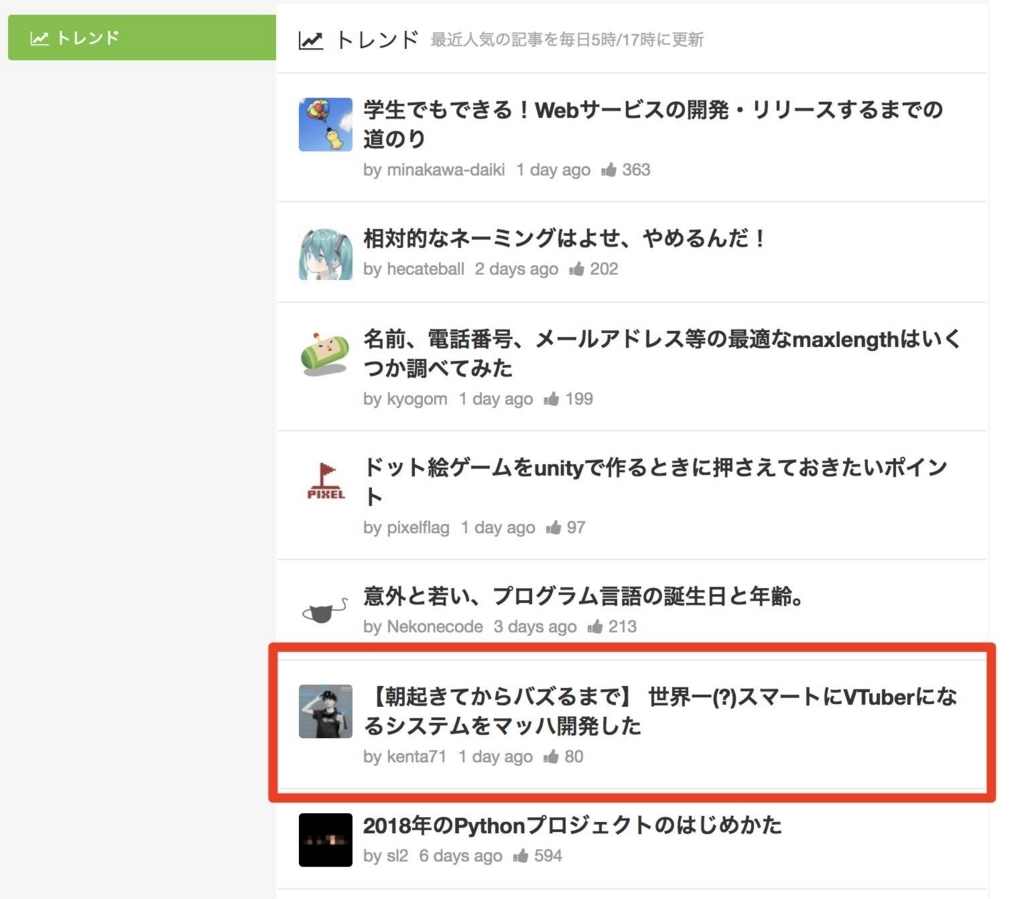Viewport: 1024px width, 899px height.
Task: Open author profile Nekonecode
Action: click(435, 627)
